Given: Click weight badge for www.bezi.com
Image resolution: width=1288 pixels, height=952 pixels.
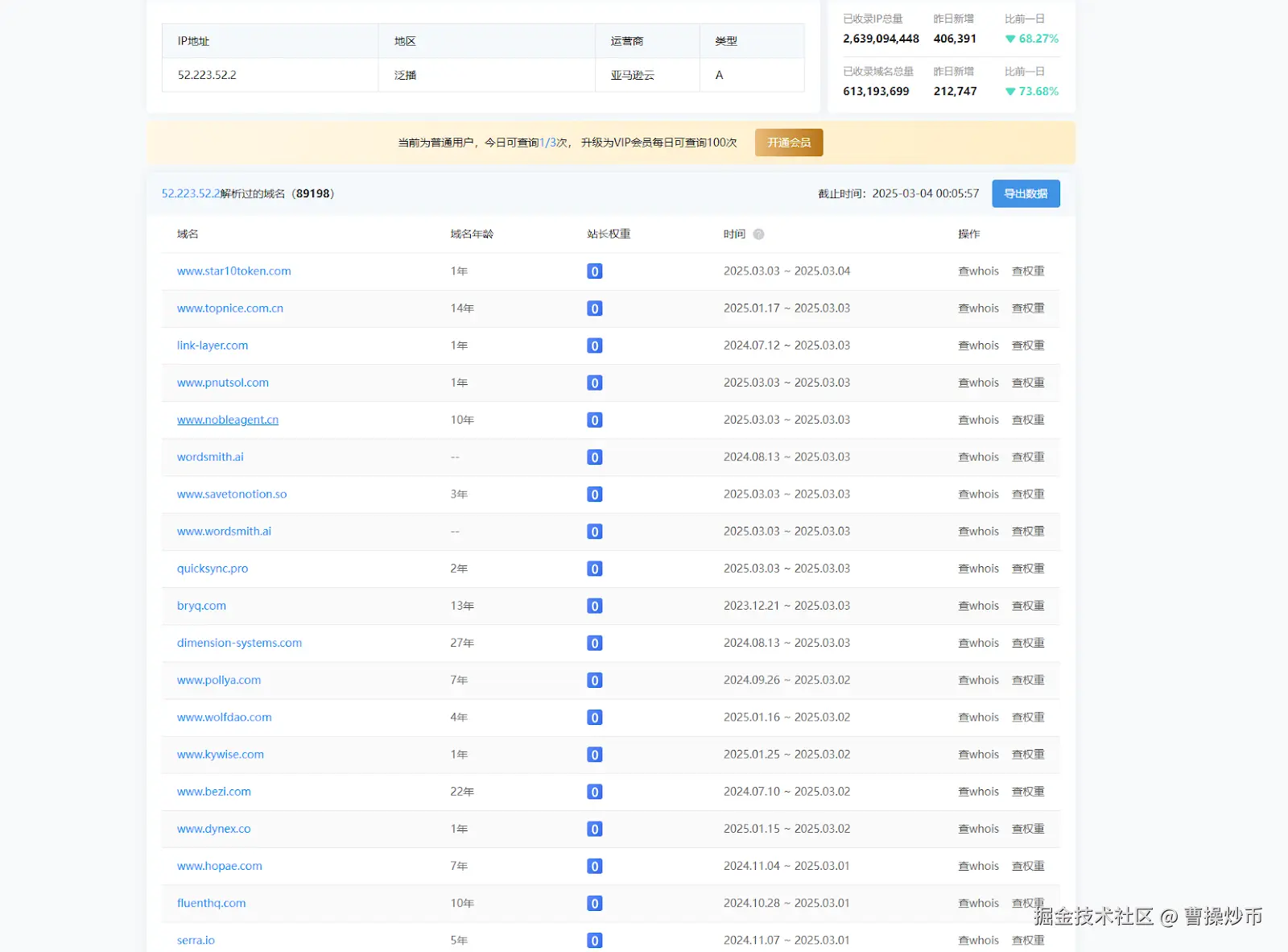Looking at the screenshot, I should [x=595, y=792].
